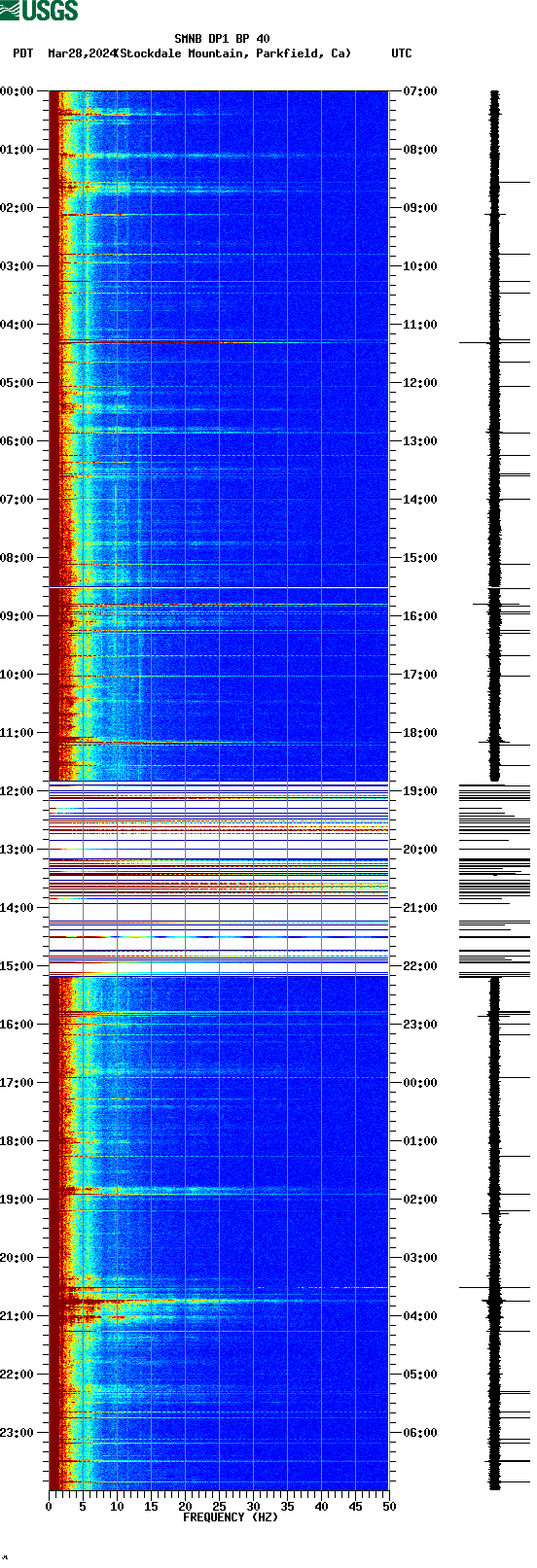Click the Mar28,2024 date text

(83, 53)
